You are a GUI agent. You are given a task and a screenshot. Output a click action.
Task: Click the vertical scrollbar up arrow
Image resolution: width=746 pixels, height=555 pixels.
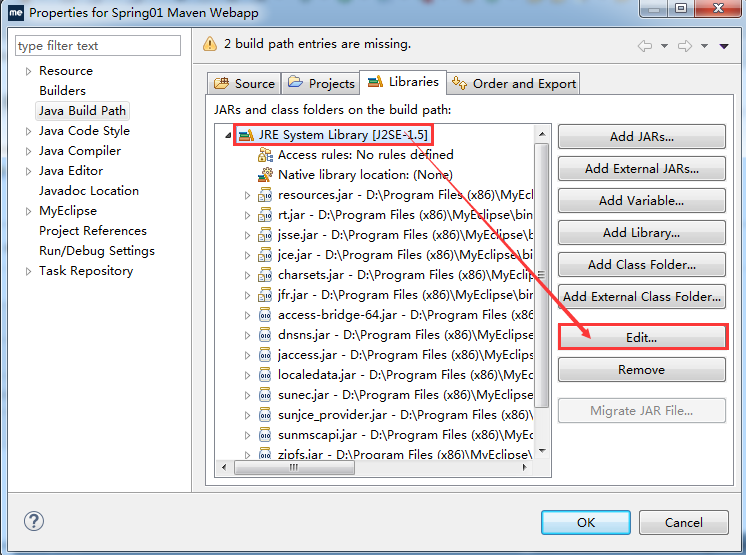pyautogui.click(x=542, y=135)
